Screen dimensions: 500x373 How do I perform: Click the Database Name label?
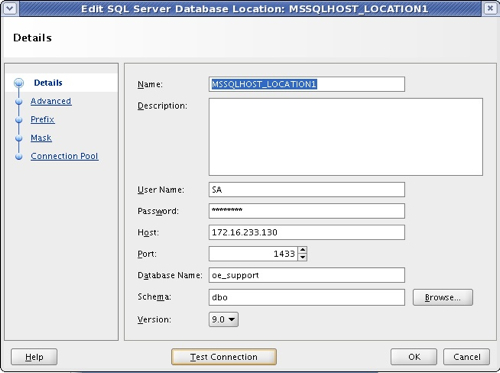(170, 275)
